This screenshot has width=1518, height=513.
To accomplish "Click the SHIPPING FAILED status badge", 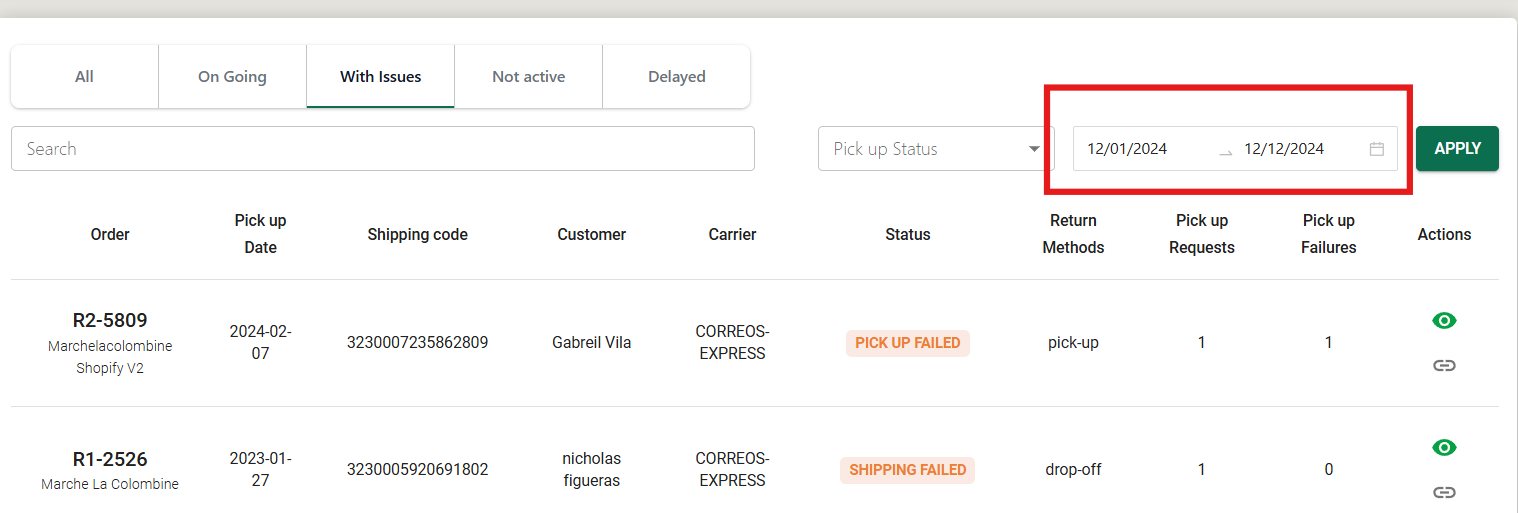I will click(908, 470).
